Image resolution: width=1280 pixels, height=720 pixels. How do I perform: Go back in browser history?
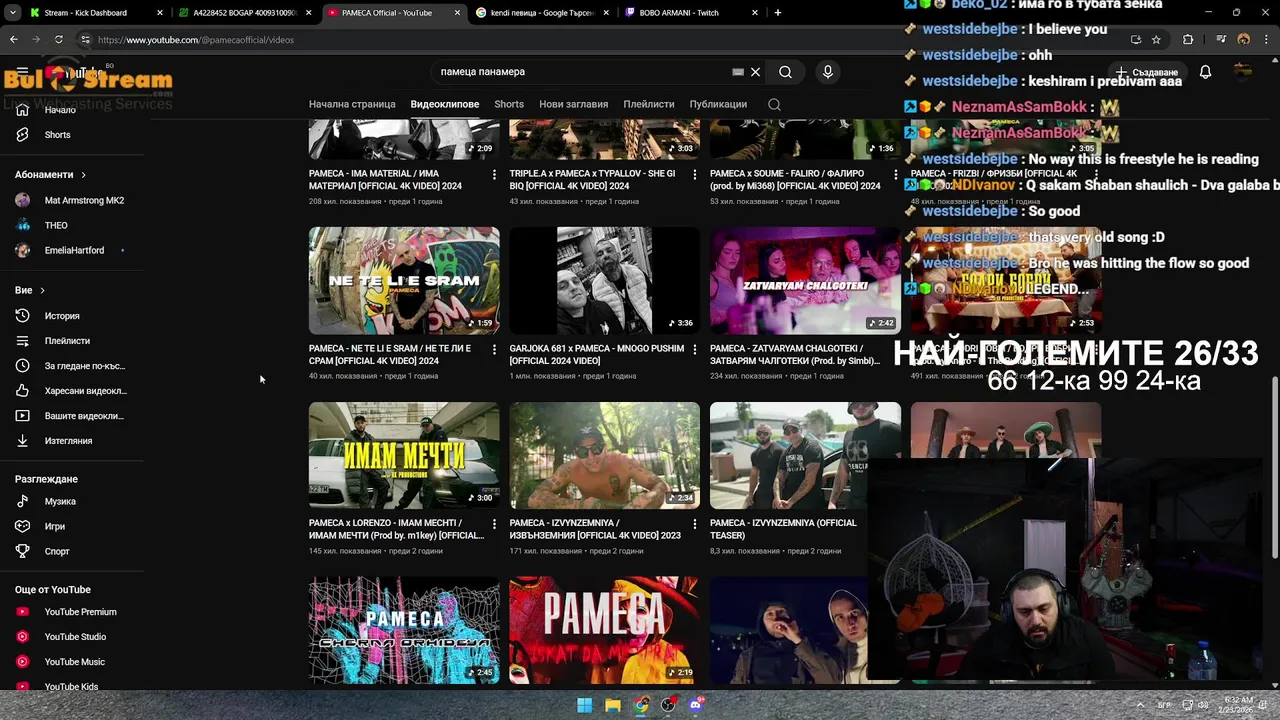point(13,40)
